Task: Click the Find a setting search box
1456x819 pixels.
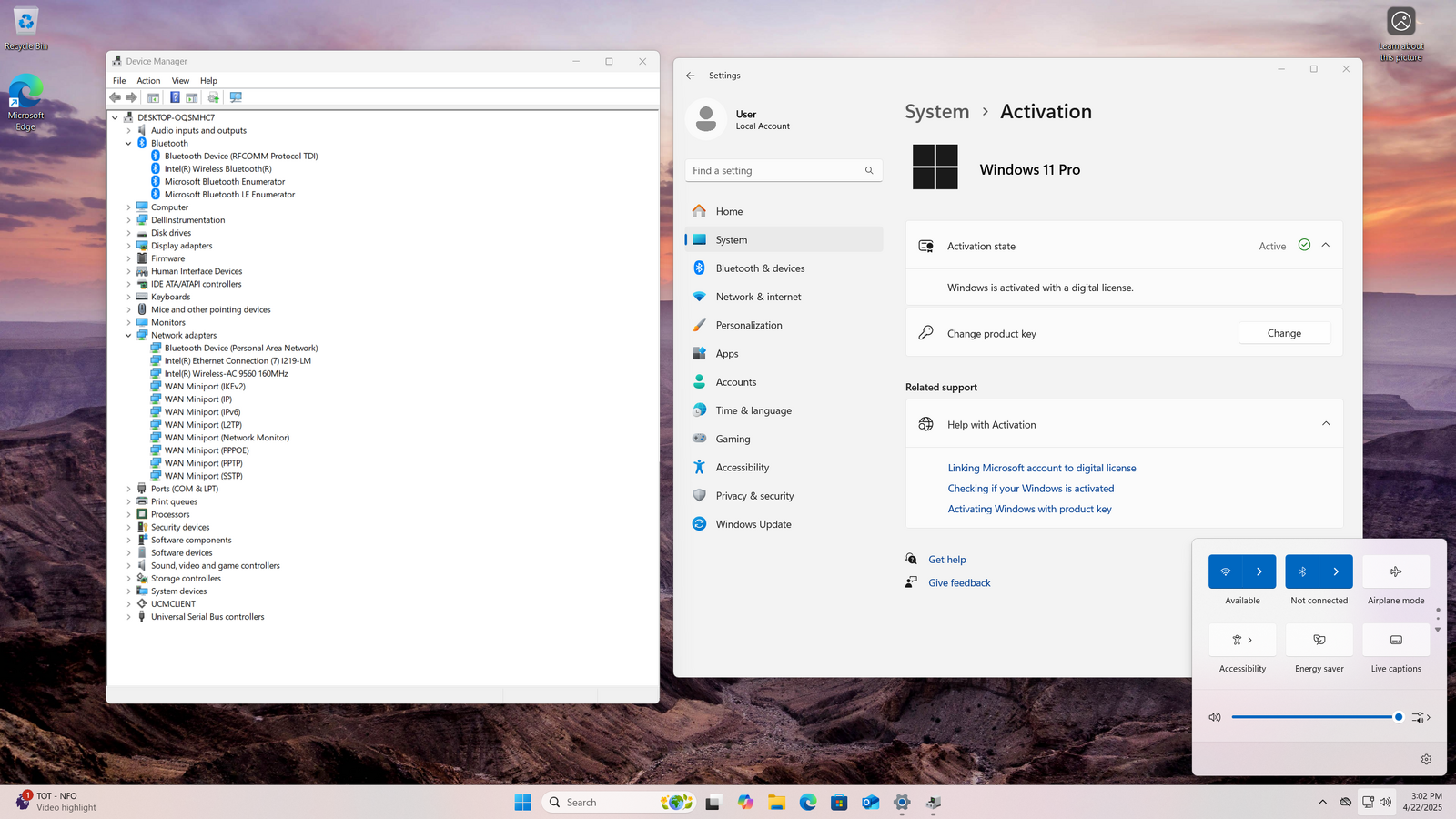Action: 784,170
